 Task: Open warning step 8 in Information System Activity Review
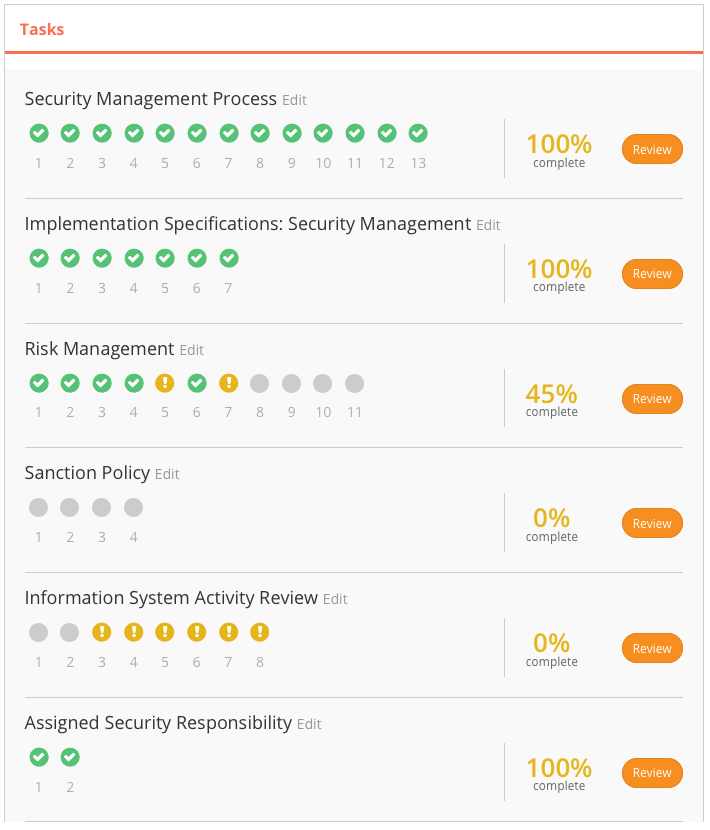pyautogui.click(x=259, y=632)
